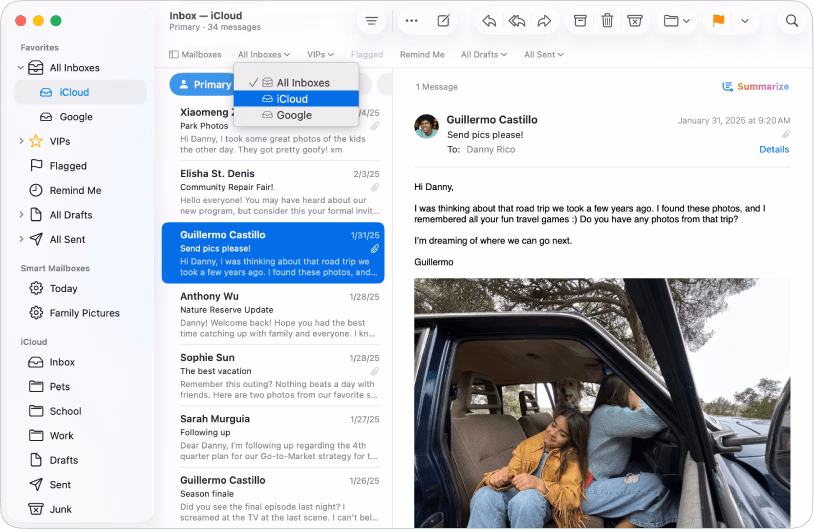Image resolution: width=814 pixels, height=532 pixels.
Task: Move message to Junk from toolbar
Action: click(x=635, y=21)
